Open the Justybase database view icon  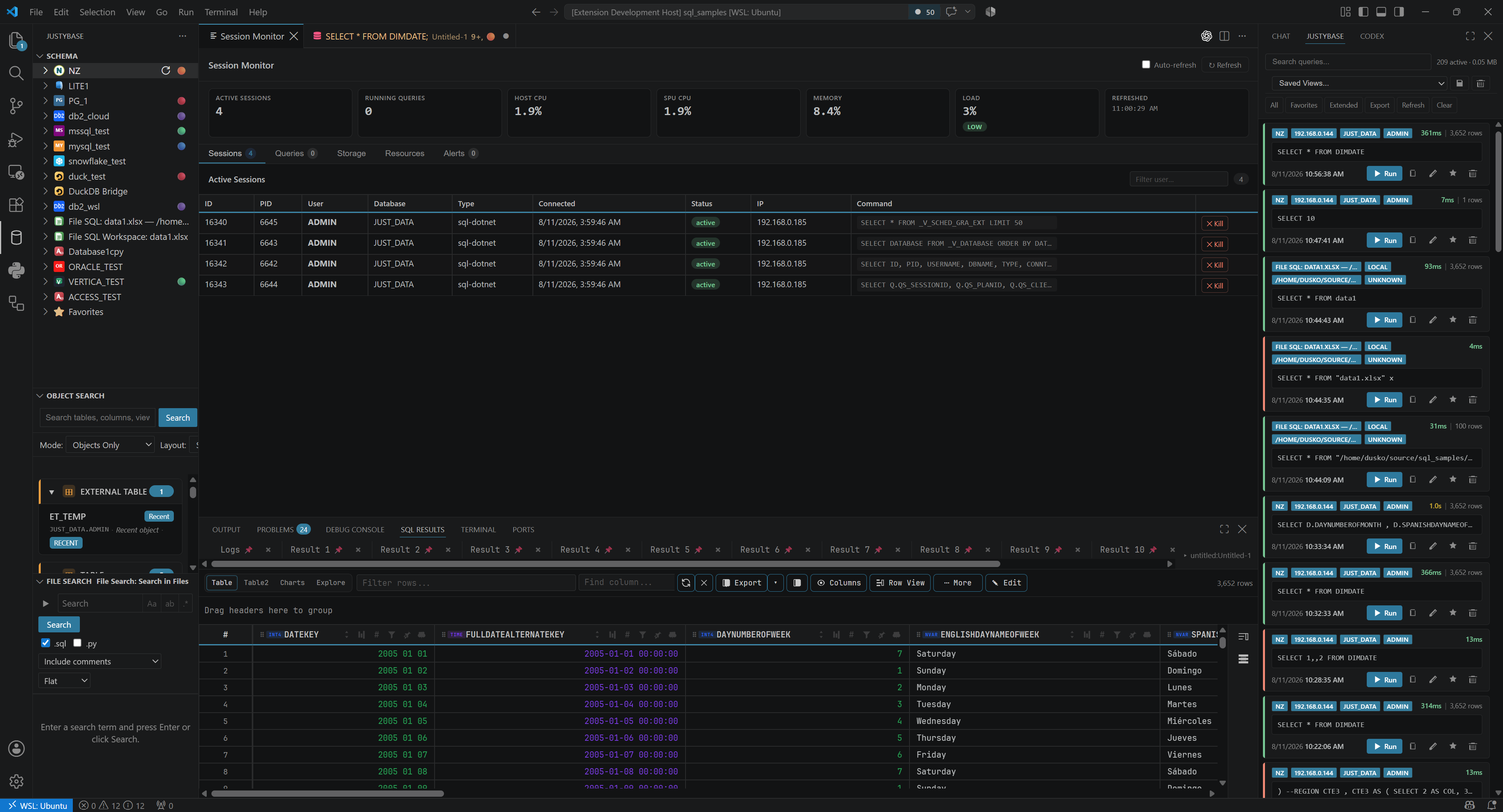pos(16,238)
